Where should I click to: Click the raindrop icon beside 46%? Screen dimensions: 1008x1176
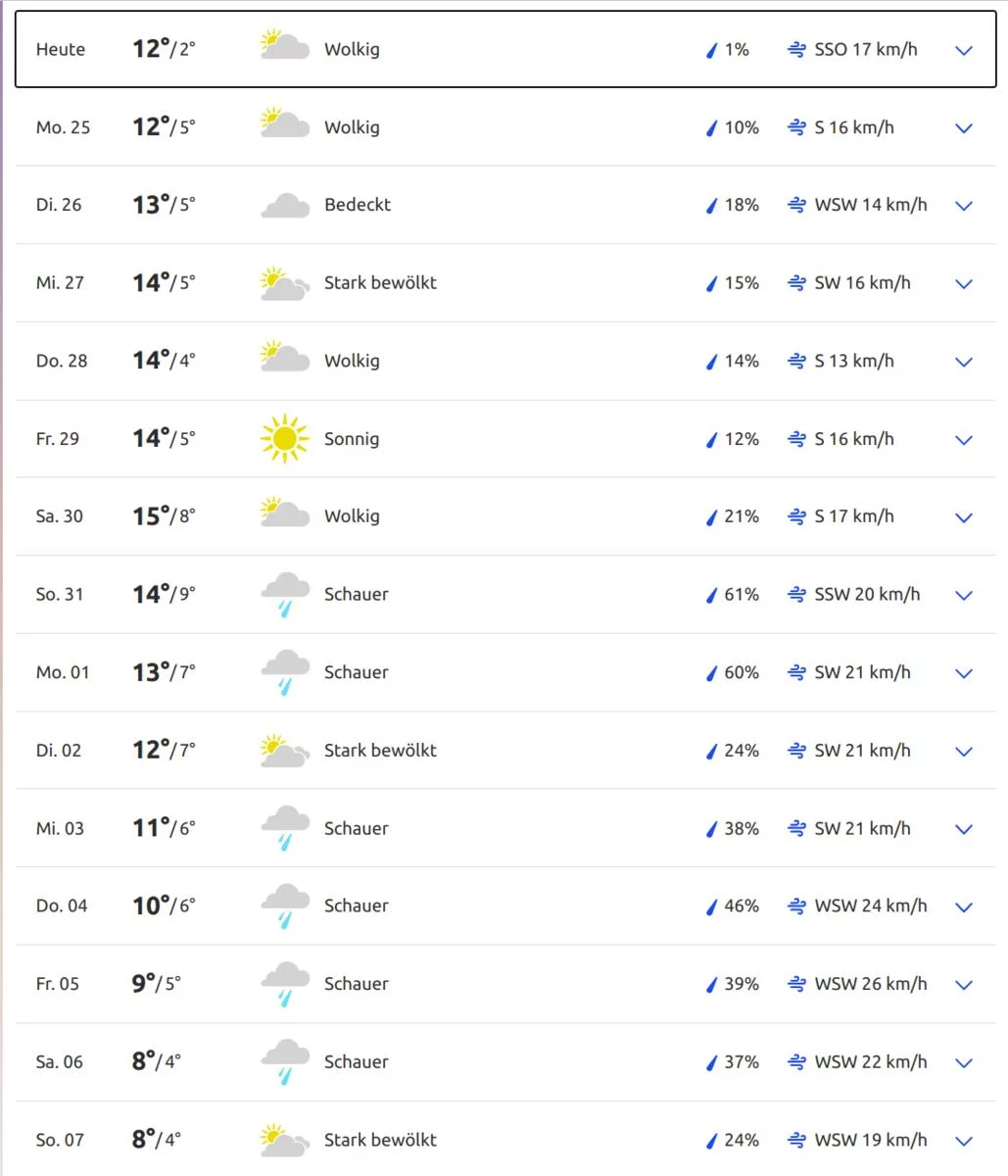(x=712, y=906)
